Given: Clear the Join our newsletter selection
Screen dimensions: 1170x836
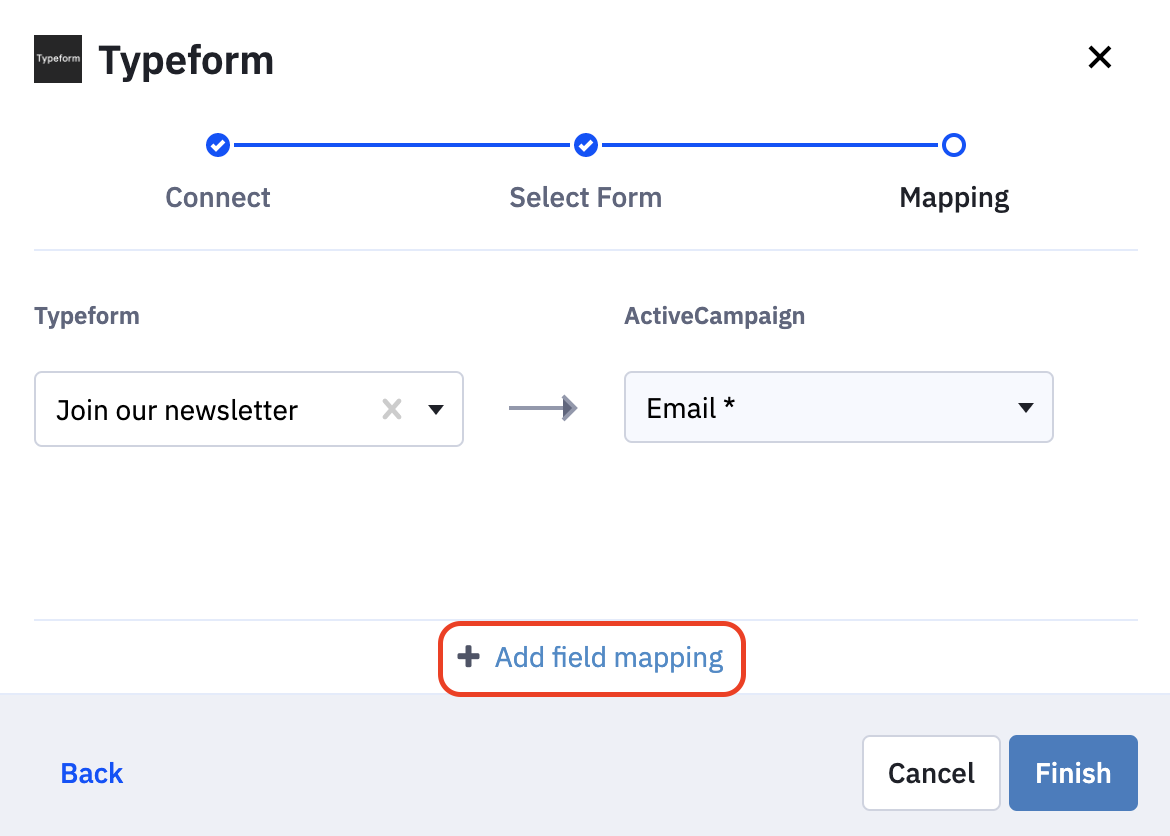Looking at the screenshot, I should [392, 409].
